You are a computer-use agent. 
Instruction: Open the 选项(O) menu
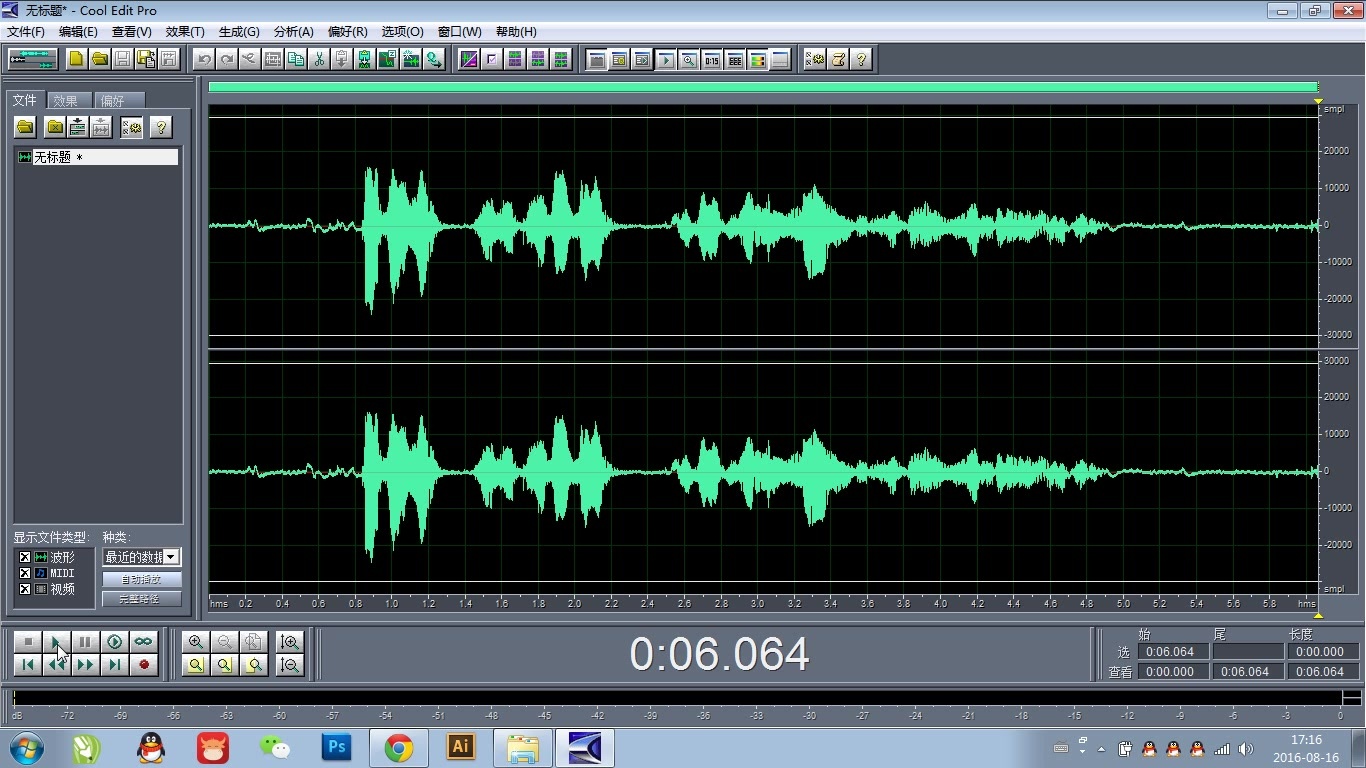coord(403,32)
